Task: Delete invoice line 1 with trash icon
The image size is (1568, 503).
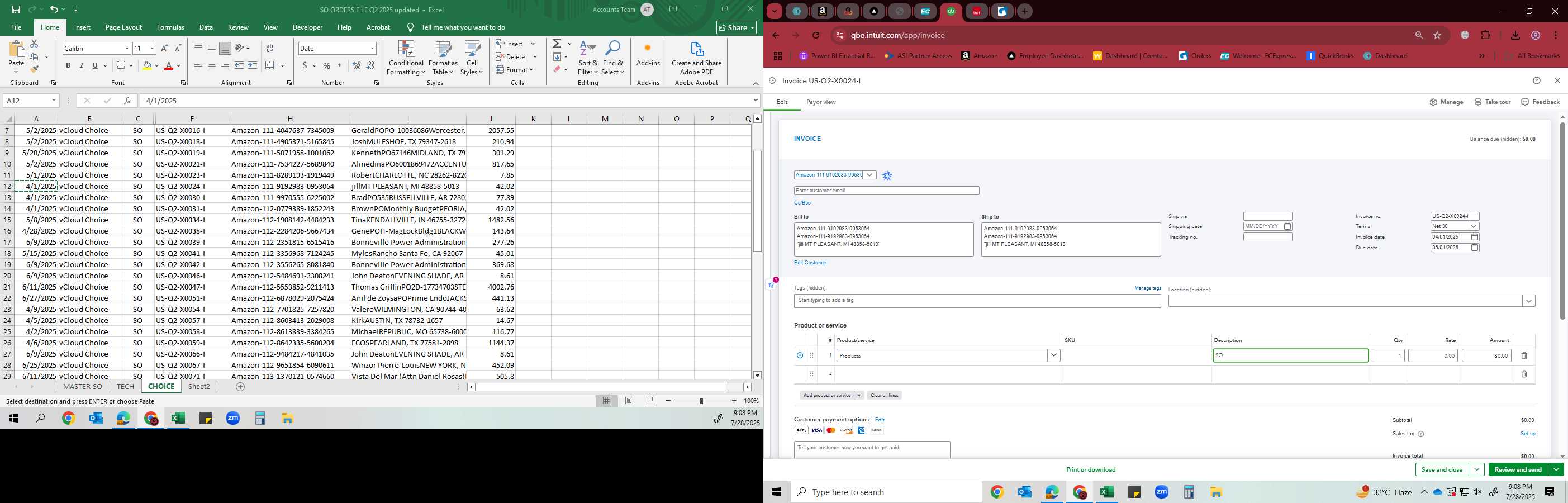Action: click(x=1524, y=355)
